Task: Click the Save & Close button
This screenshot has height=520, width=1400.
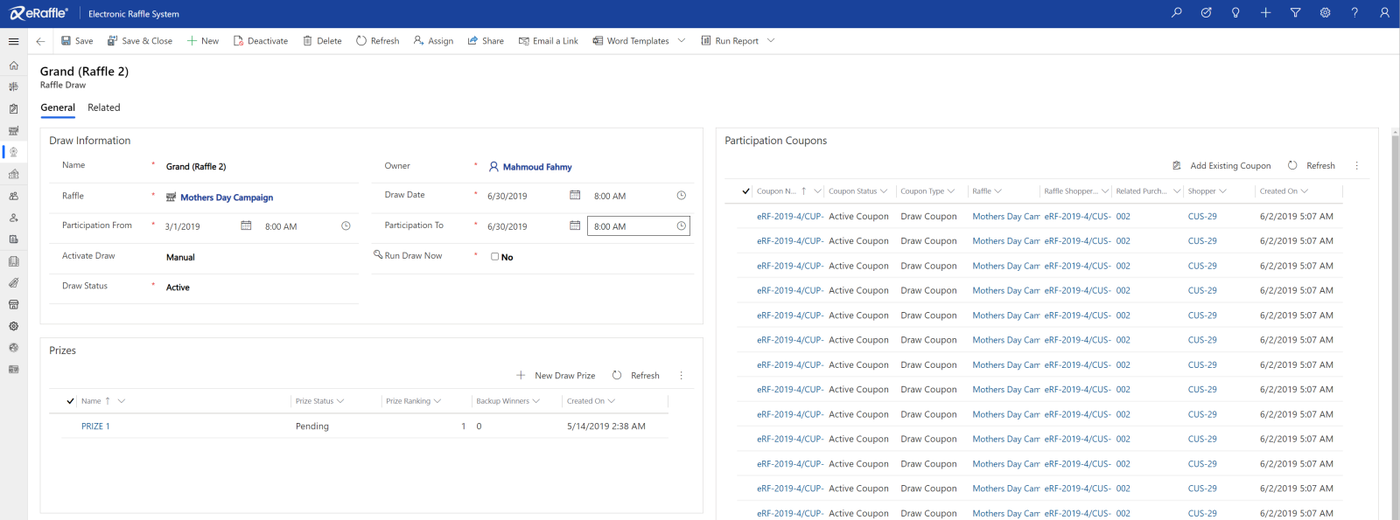Action: tap(139, 41)
